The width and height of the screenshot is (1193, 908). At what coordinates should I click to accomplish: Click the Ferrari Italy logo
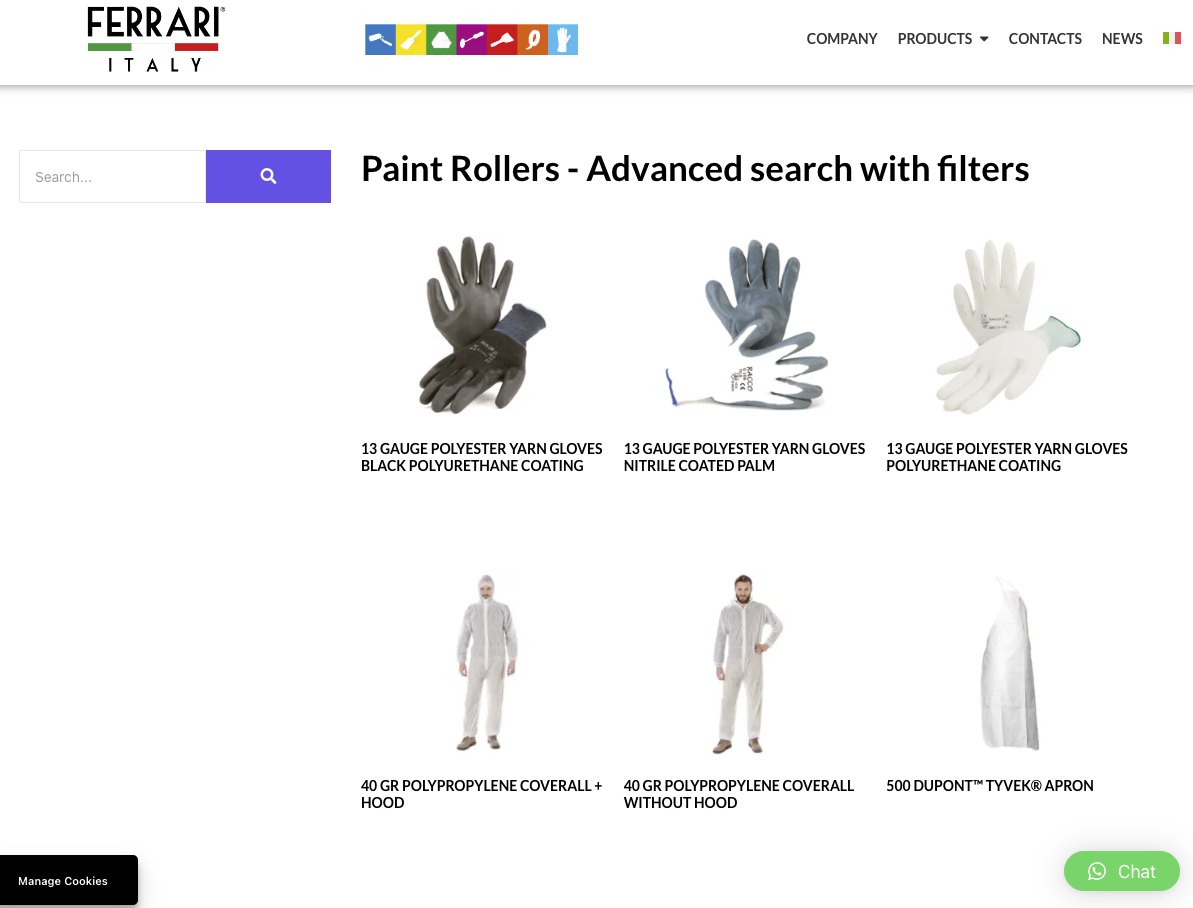tap(155, 40)
